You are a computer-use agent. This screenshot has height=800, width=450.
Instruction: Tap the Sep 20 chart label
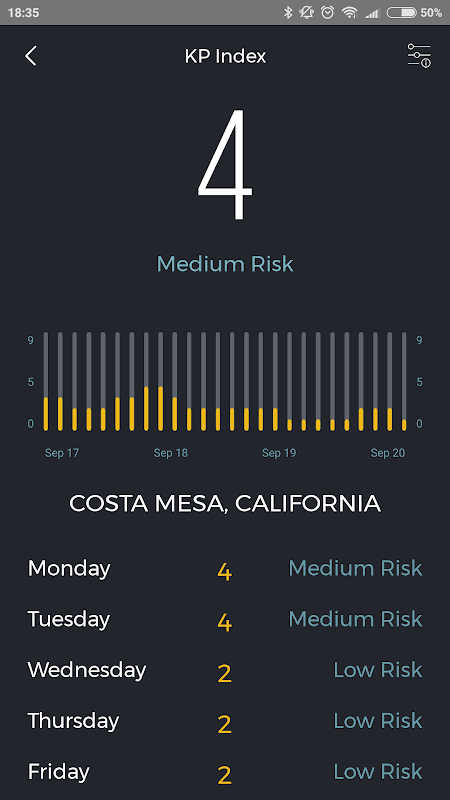point(388,453)
